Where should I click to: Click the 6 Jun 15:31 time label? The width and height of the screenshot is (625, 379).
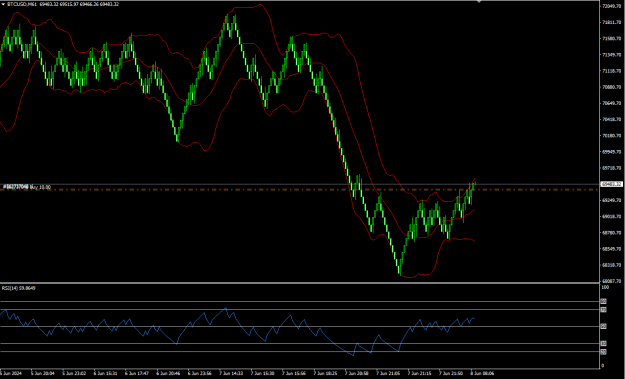pyautogui.click(x=105, y=374)
